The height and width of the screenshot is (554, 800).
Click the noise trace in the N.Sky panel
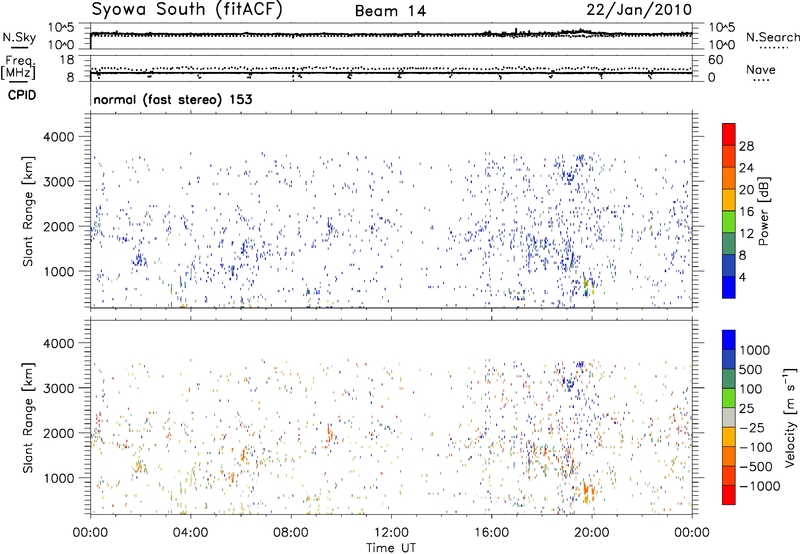[x=391, y=34]
